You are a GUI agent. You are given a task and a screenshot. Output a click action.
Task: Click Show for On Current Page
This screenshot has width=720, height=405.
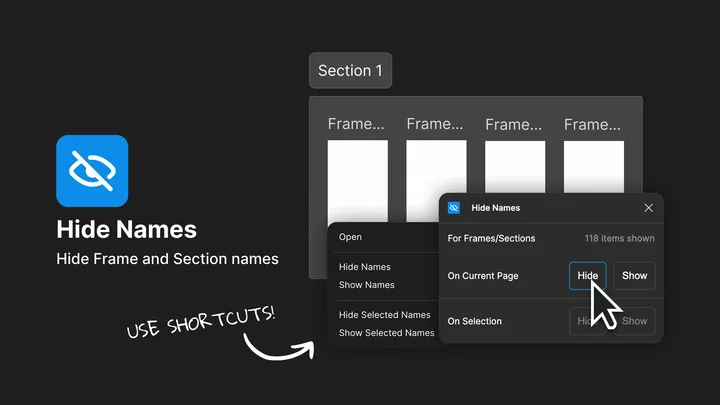tap(634, 276)
